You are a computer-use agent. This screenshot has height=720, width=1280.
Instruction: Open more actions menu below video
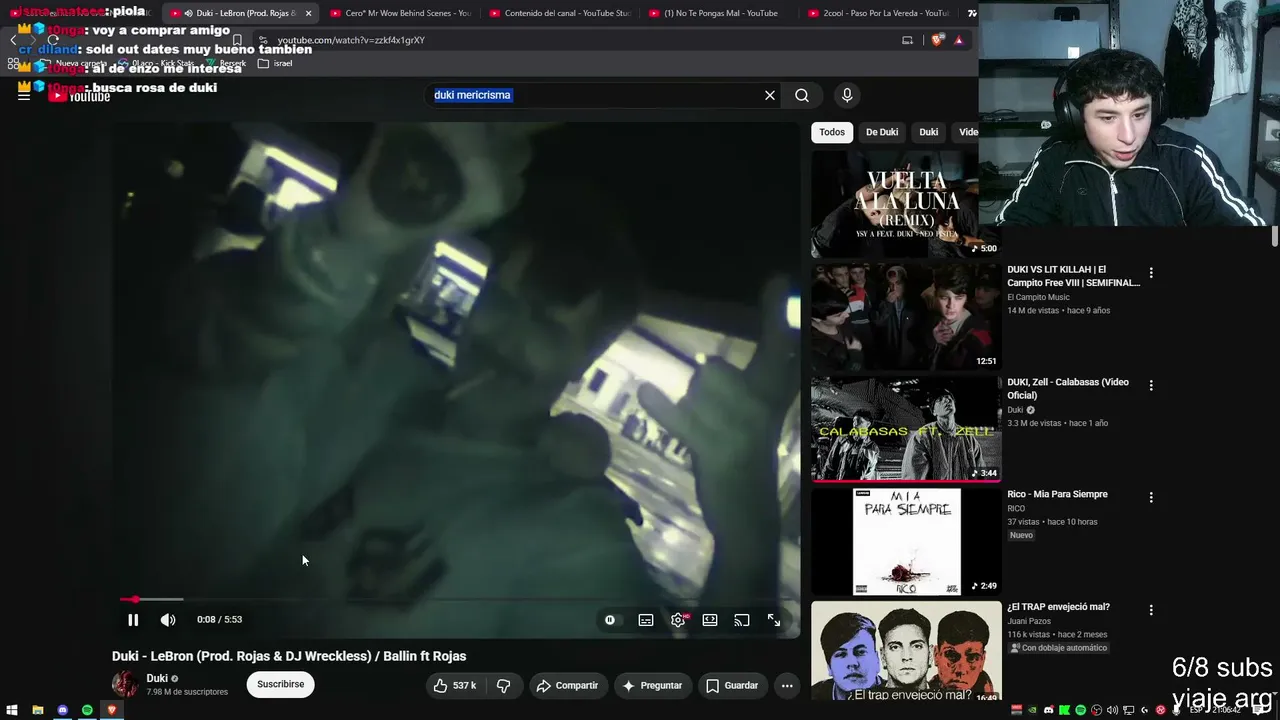point(787,685)
